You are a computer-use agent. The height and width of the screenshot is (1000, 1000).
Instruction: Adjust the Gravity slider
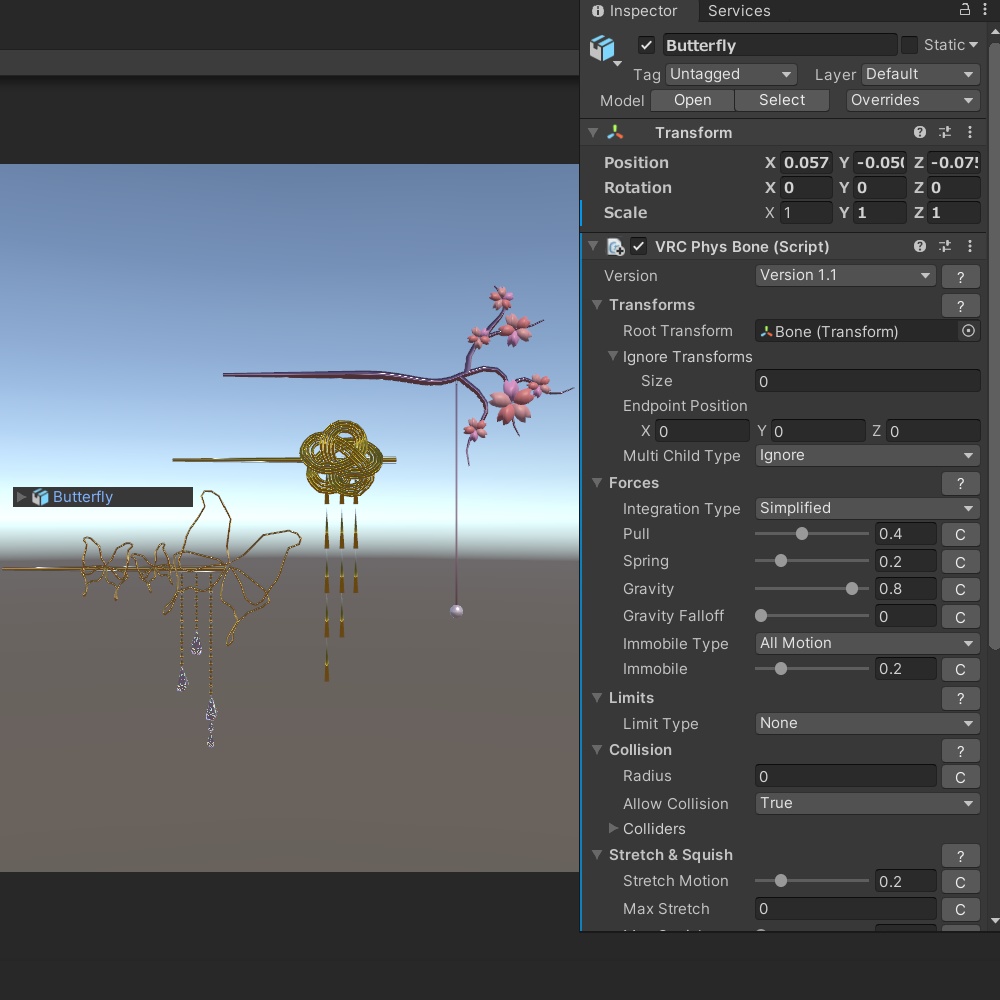[811, 589]
